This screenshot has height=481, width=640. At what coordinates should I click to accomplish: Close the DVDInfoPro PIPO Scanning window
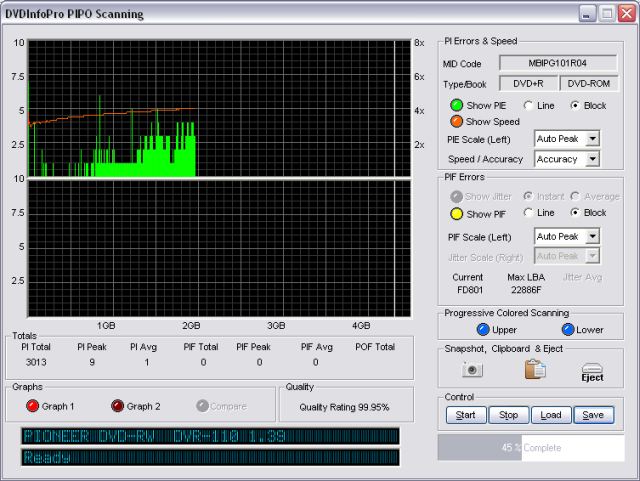click(627, 13)
